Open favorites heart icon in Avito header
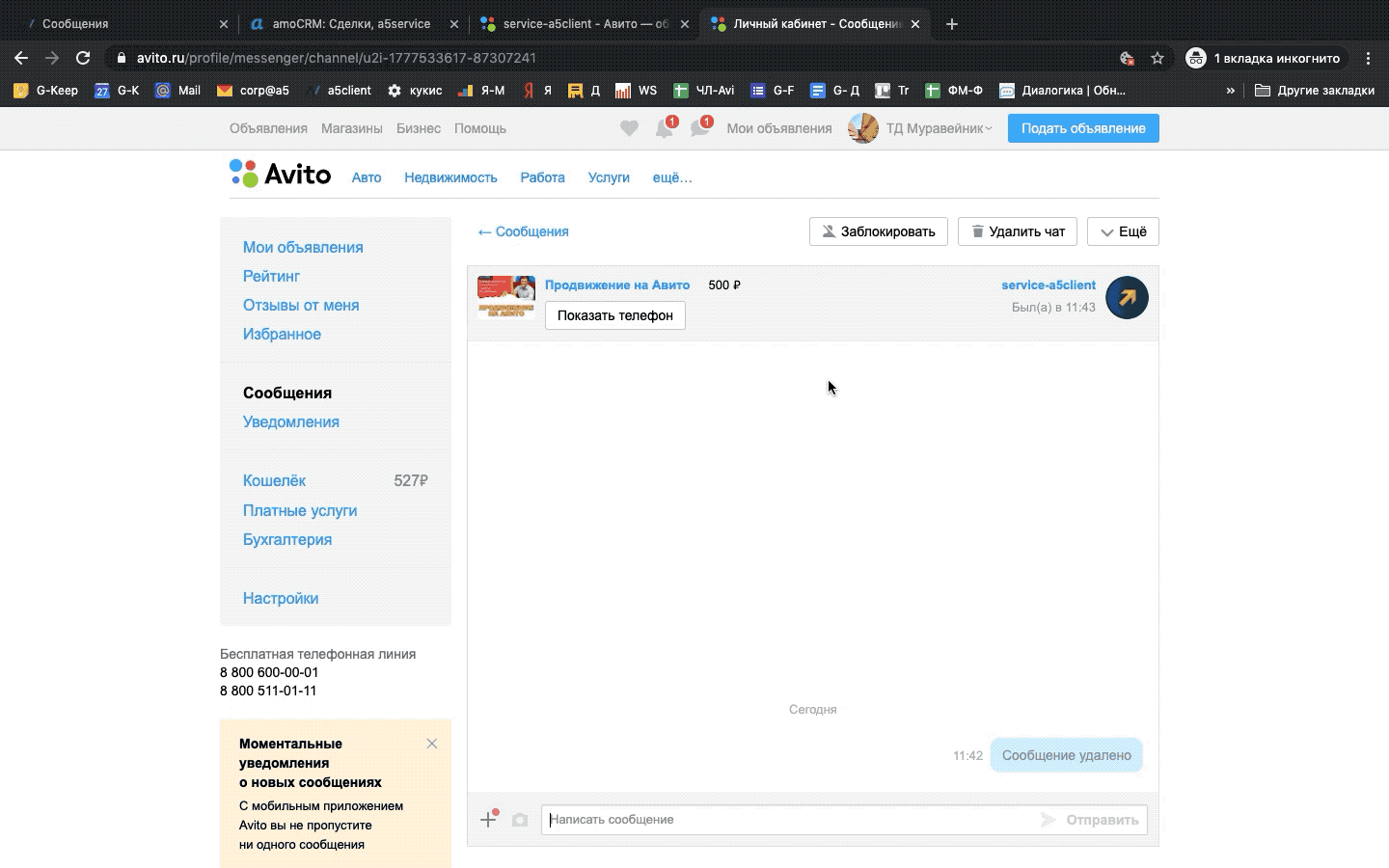The height and width of the screenshot is (868, 1389). click(629, 128)
